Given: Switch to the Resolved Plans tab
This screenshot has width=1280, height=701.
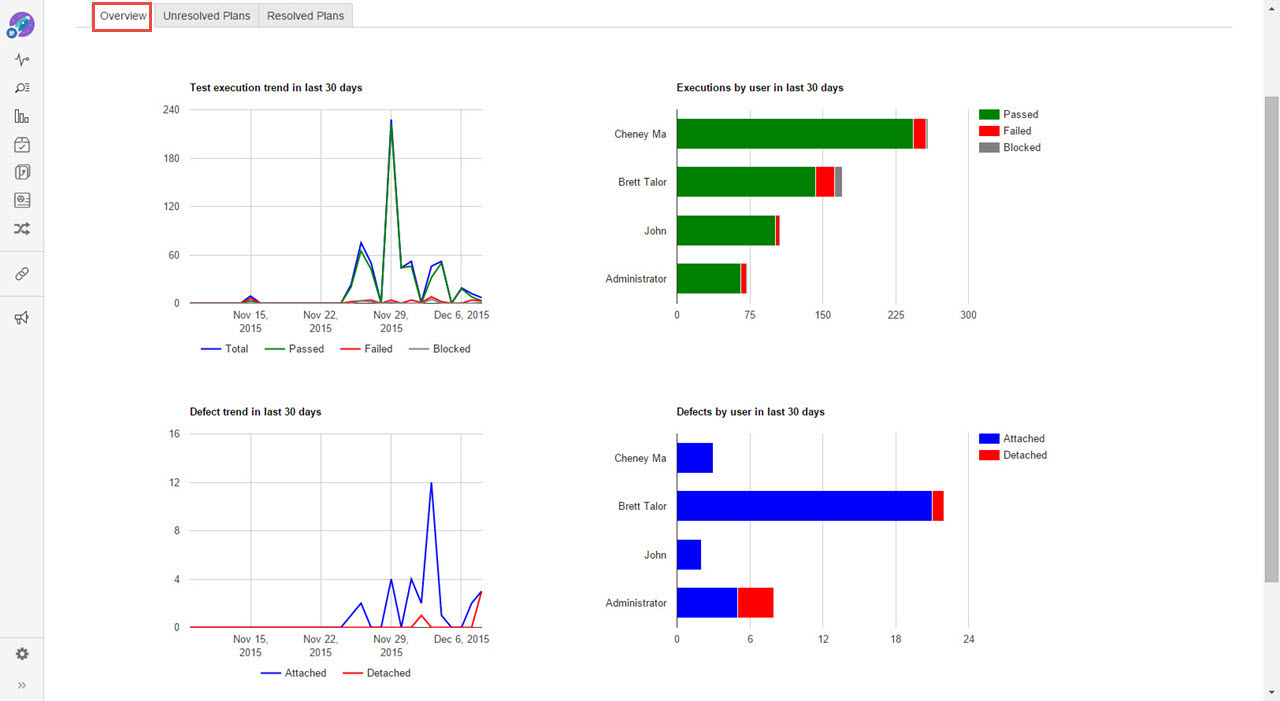Looking at the screenshot, I should pyautogui.click(x=305, y=16).
